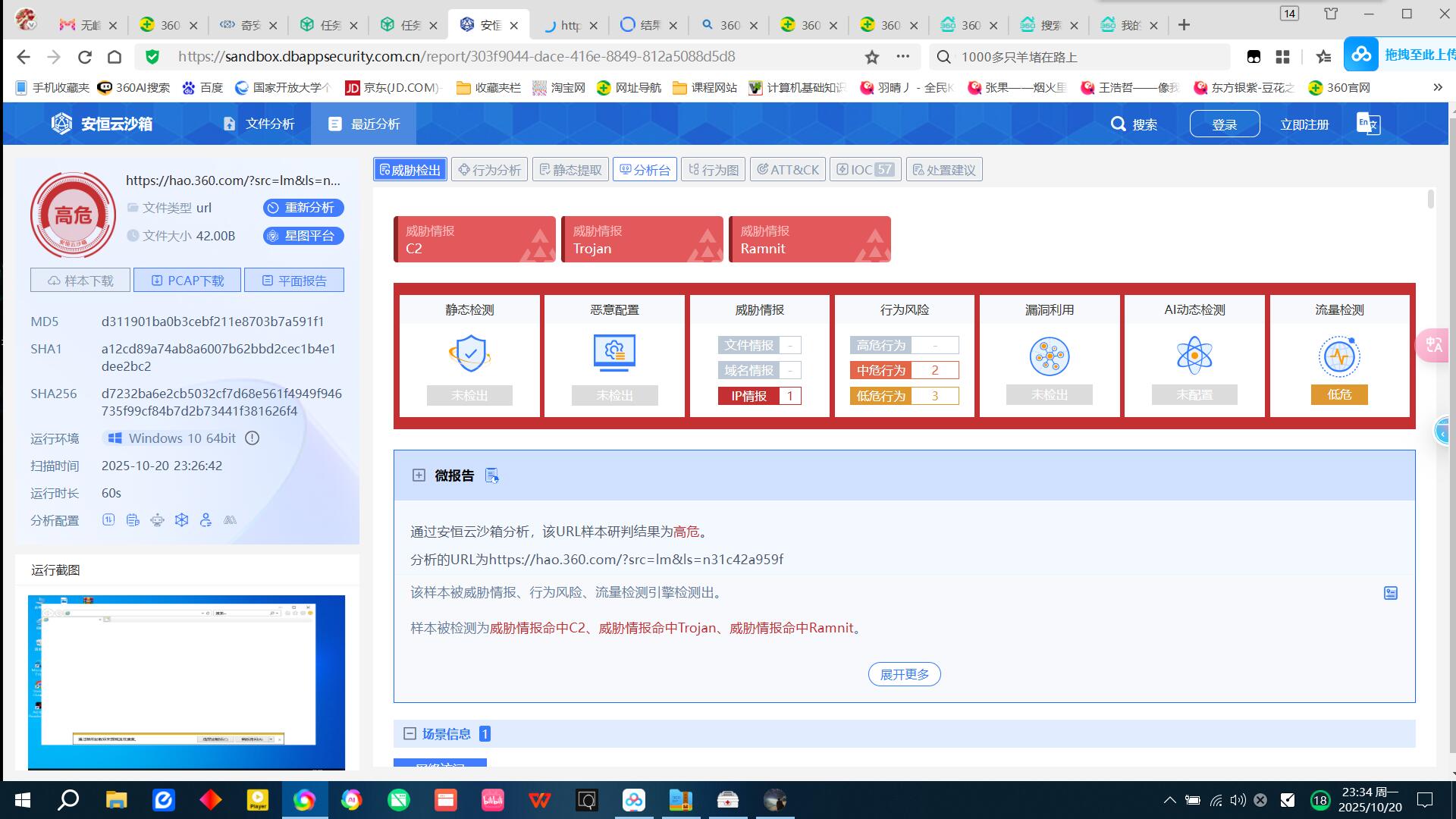Open the 收藏夹栏 bookmarks folder
Screen dimensions: 1456x819
pos(488,88)
